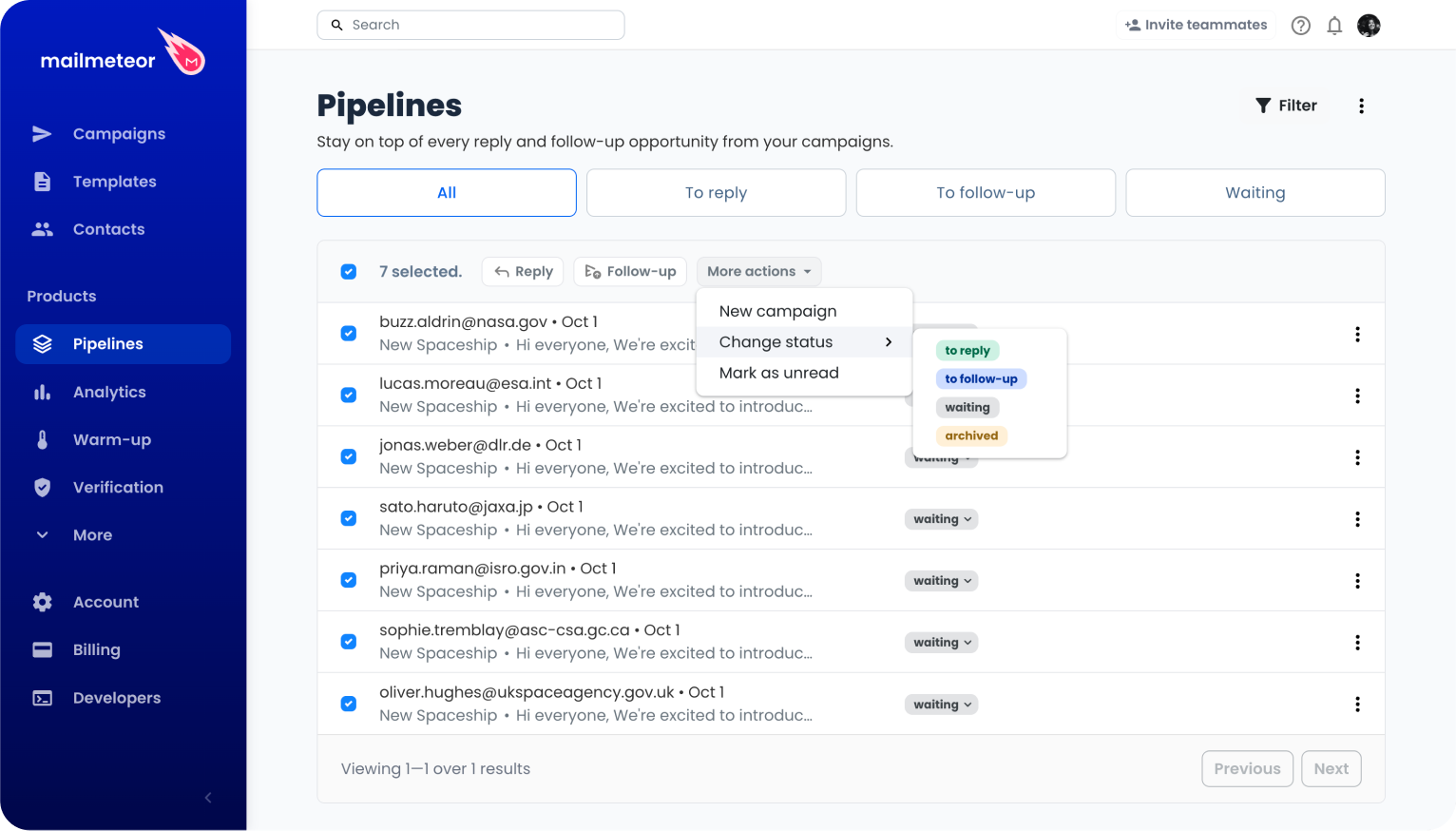
Task: Uncheck the select-all checkbox
Action: (349, 272)
